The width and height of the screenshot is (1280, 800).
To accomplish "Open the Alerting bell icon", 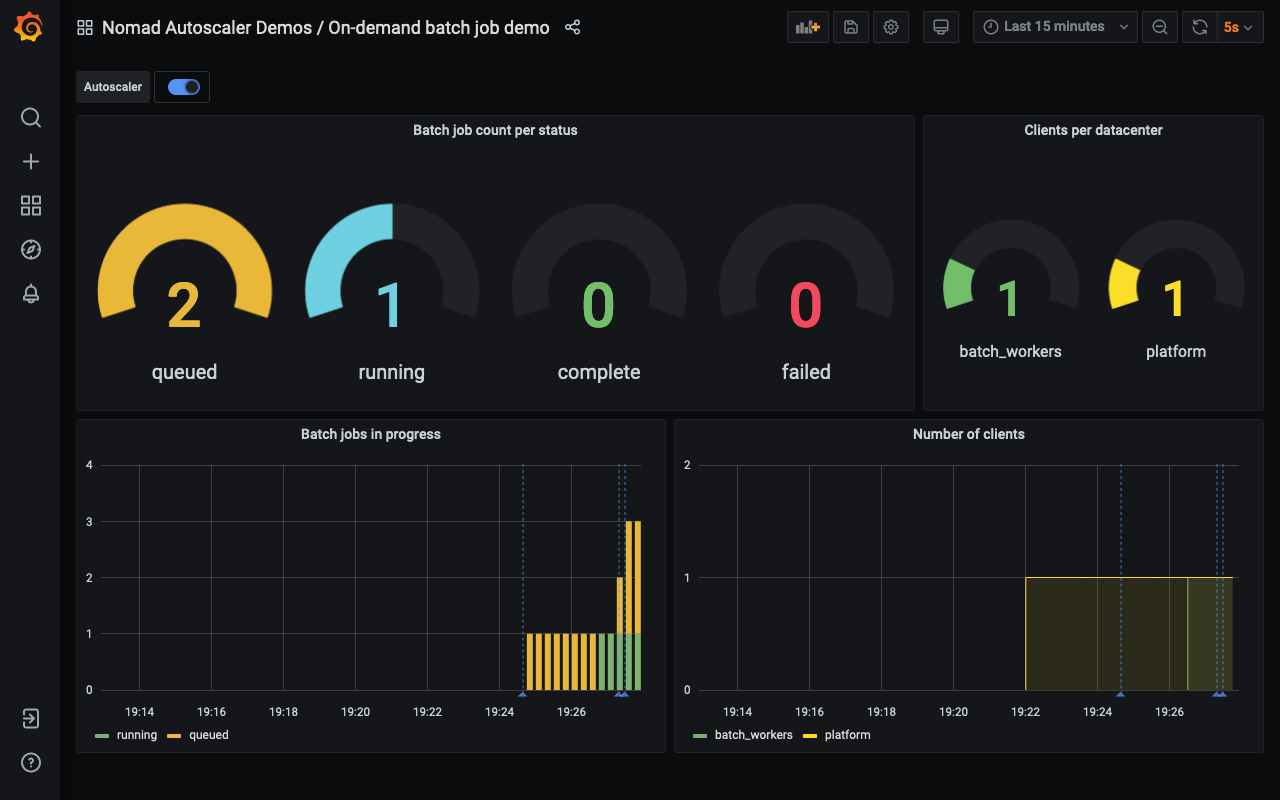I will (31, 294).
